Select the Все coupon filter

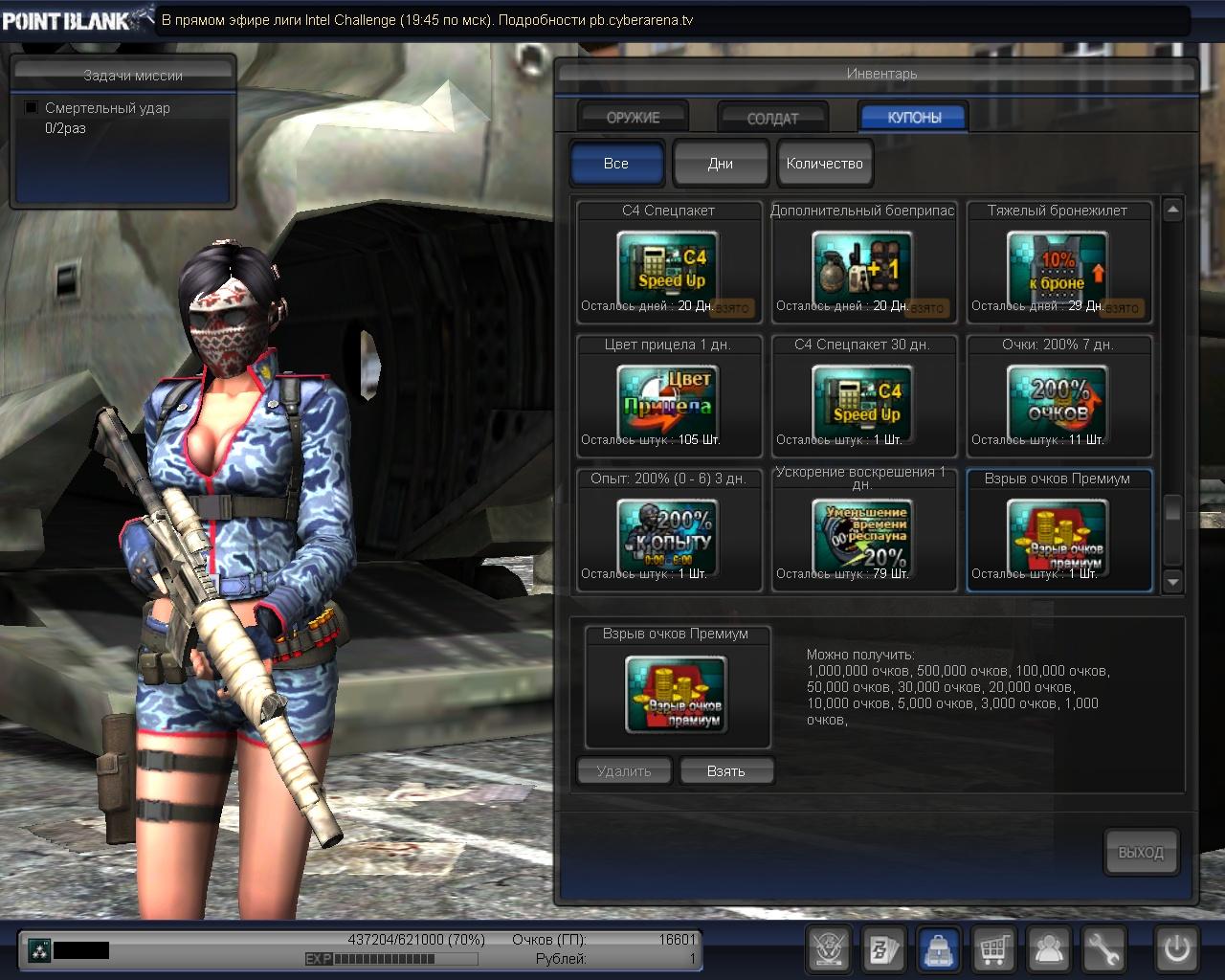(616, 164)
